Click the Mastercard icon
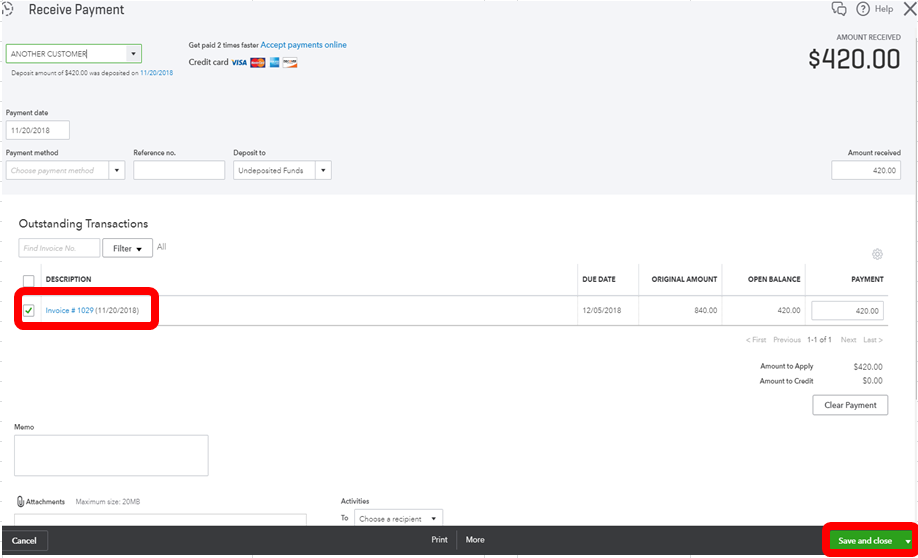 pyautogui.click(x=258, y=63)
